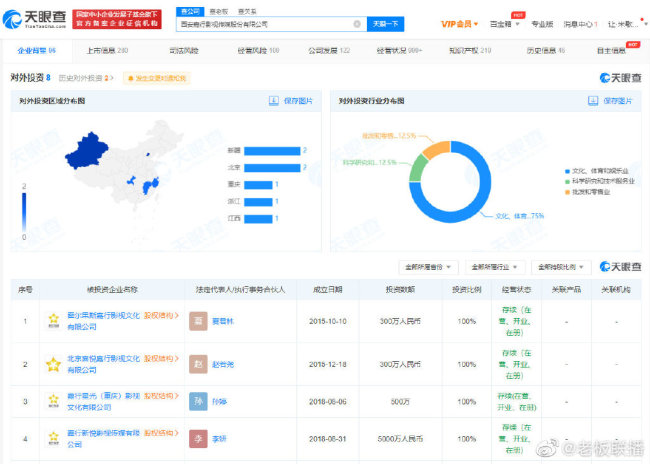Click the Tianyancha logo in the header

click(x=34, y=19)
